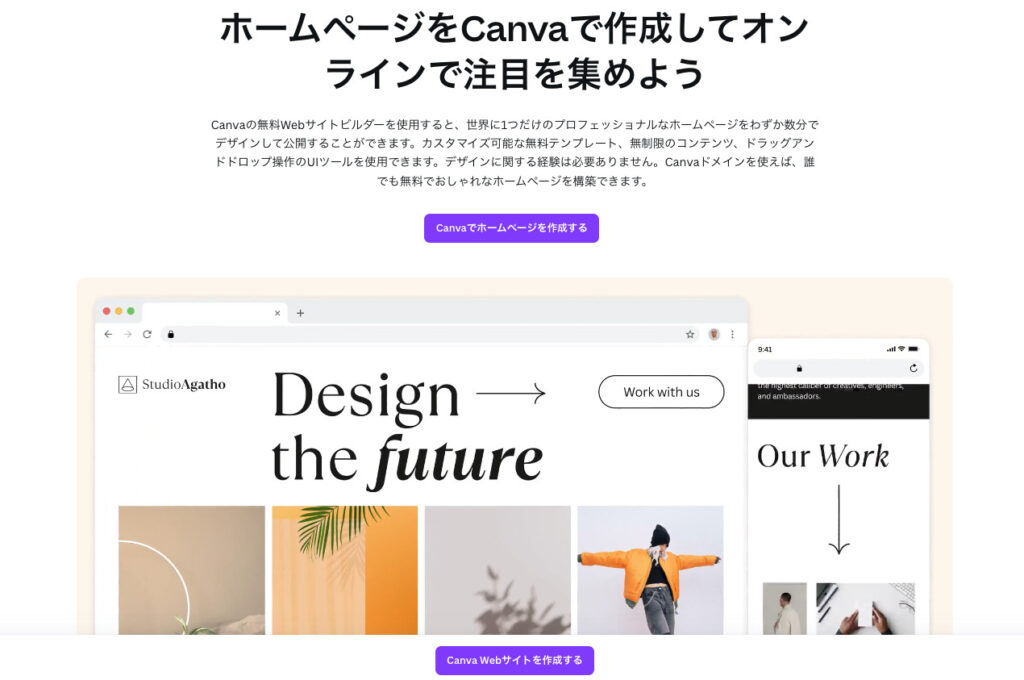
Task: Click the Our Work heading in phone mockup
Action: coord(823,456)
